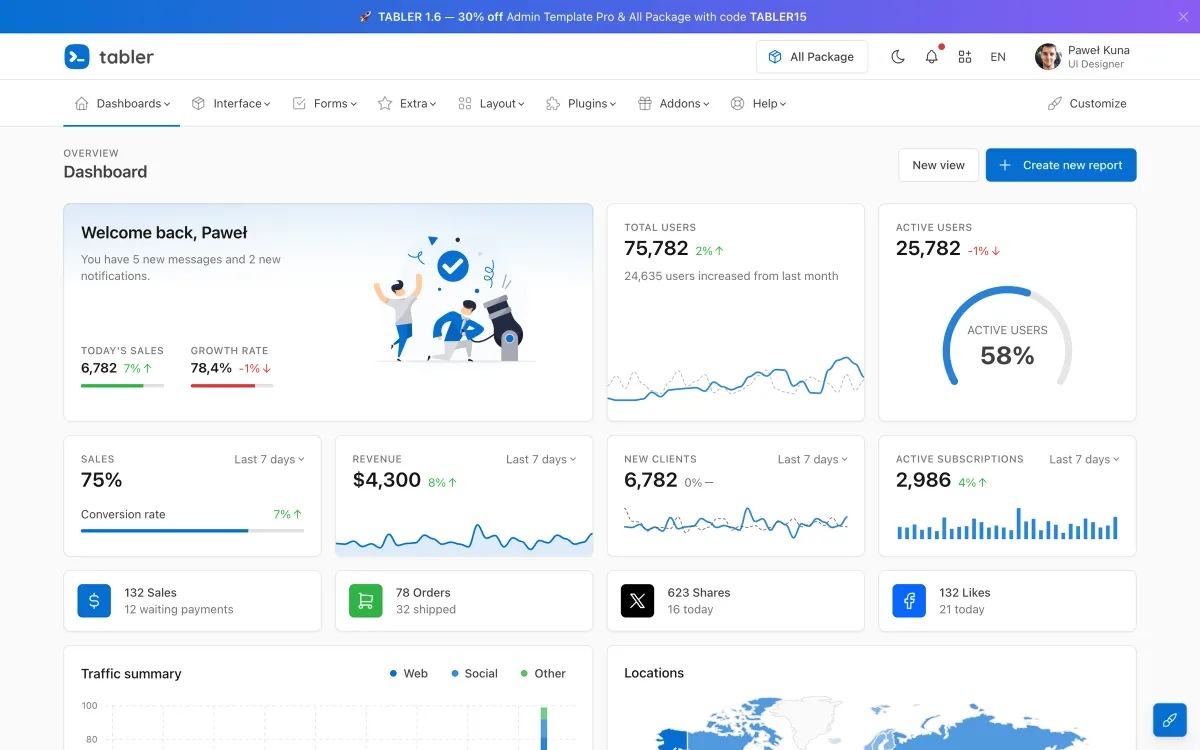Open Last 7 days dropdown on New Clients card

tap(813, 459)
